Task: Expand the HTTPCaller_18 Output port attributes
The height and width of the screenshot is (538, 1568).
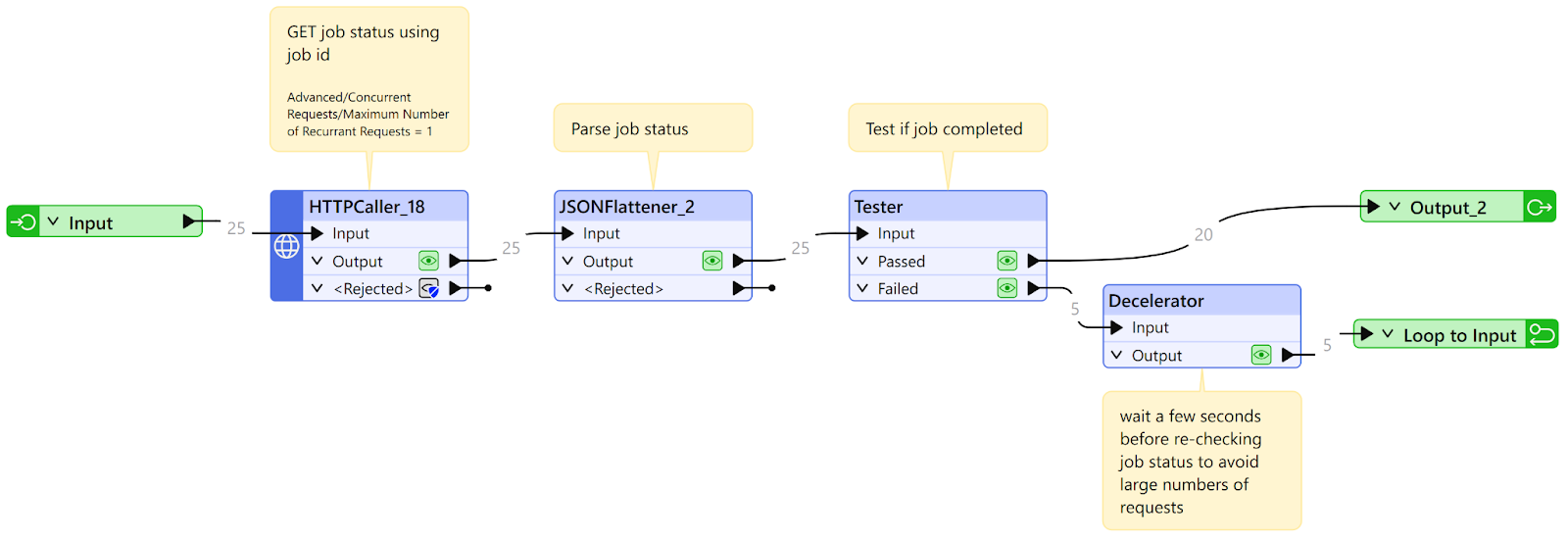Action: coord(318,261)
